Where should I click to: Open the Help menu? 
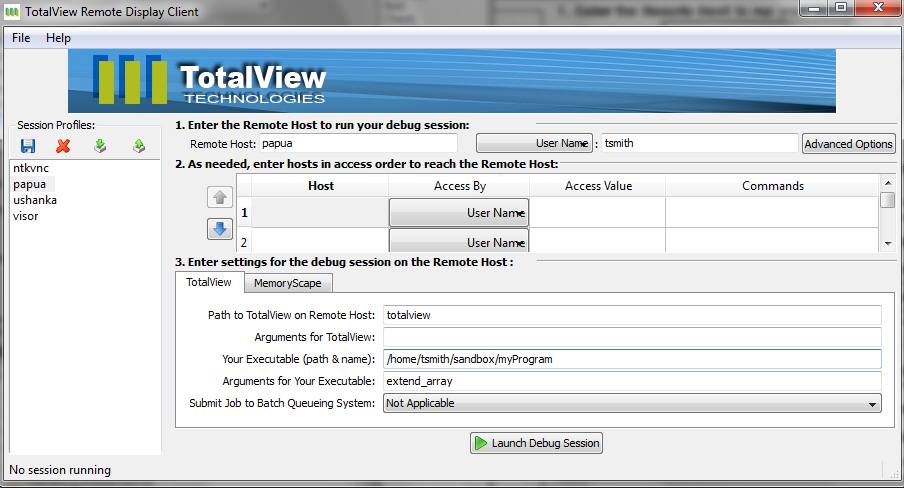tap(58, 38)
